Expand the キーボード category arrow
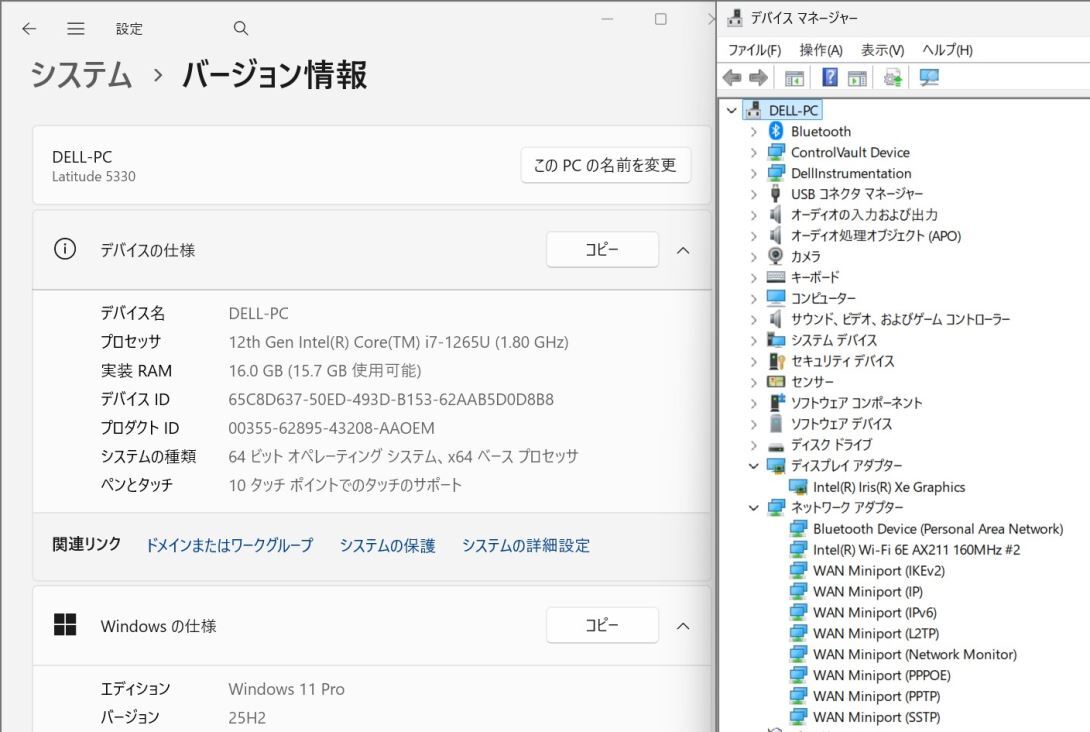This screenshot has width=1090, height=732. click(x=752, y=277)
